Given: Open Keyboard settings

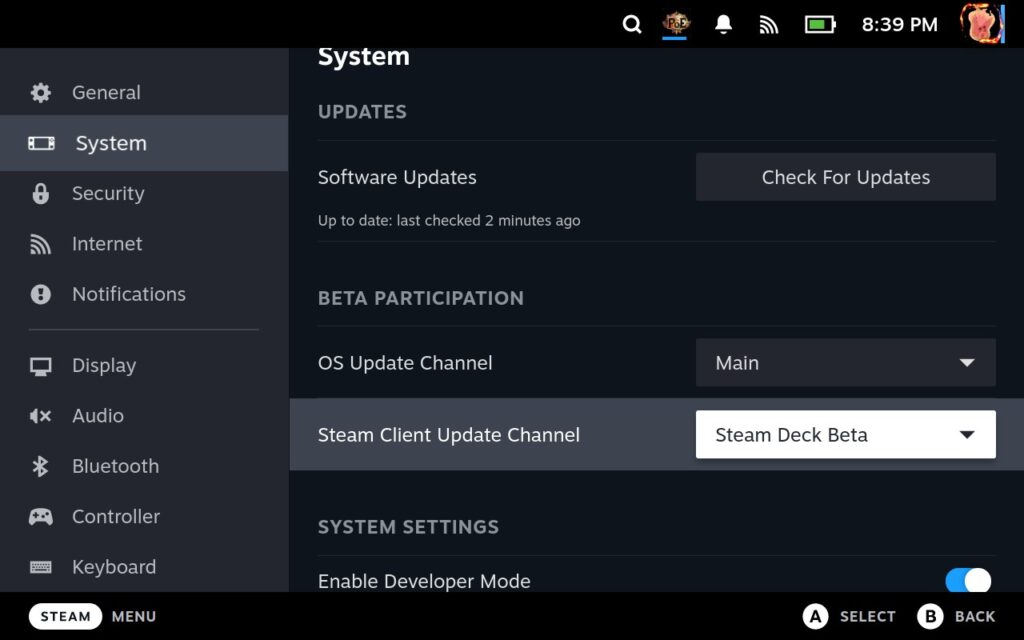Looking at the screenshot, I should pos(144,567).
